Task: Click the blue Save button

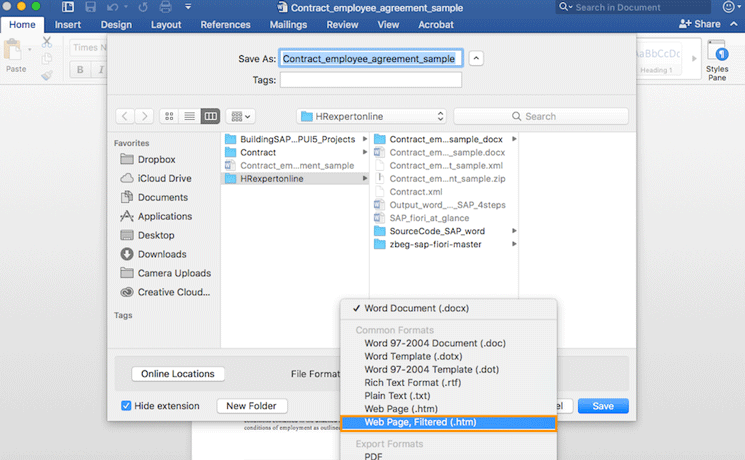Action: 603,406
